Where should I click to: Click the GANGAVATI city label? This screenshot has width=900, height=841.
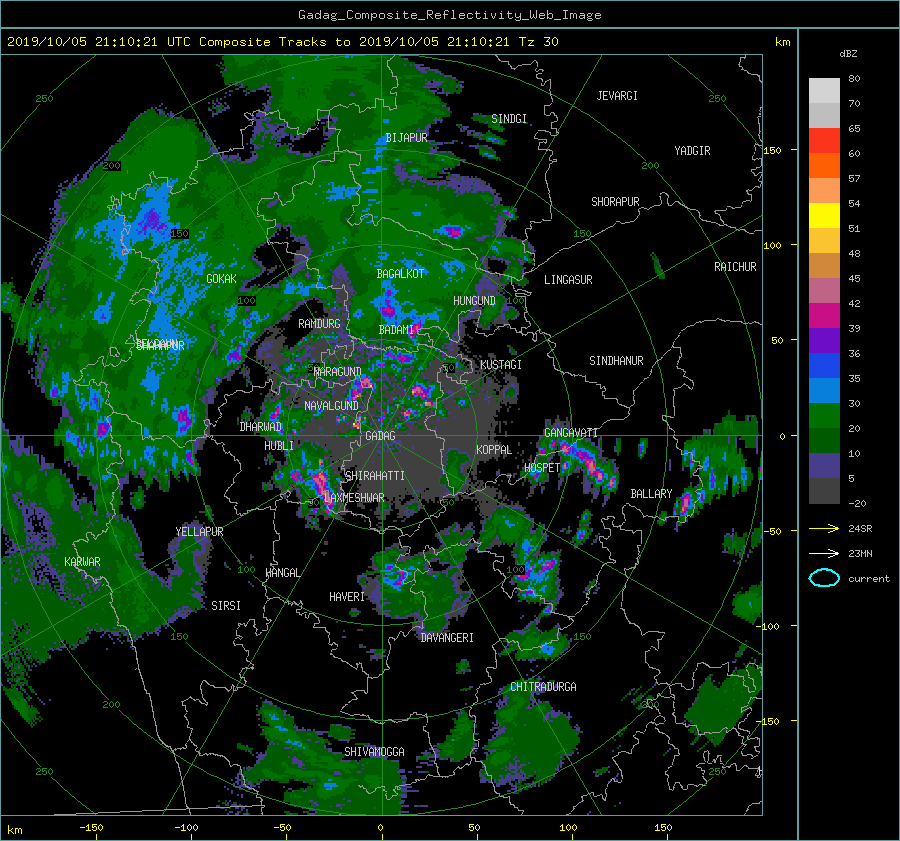[571, 433]
